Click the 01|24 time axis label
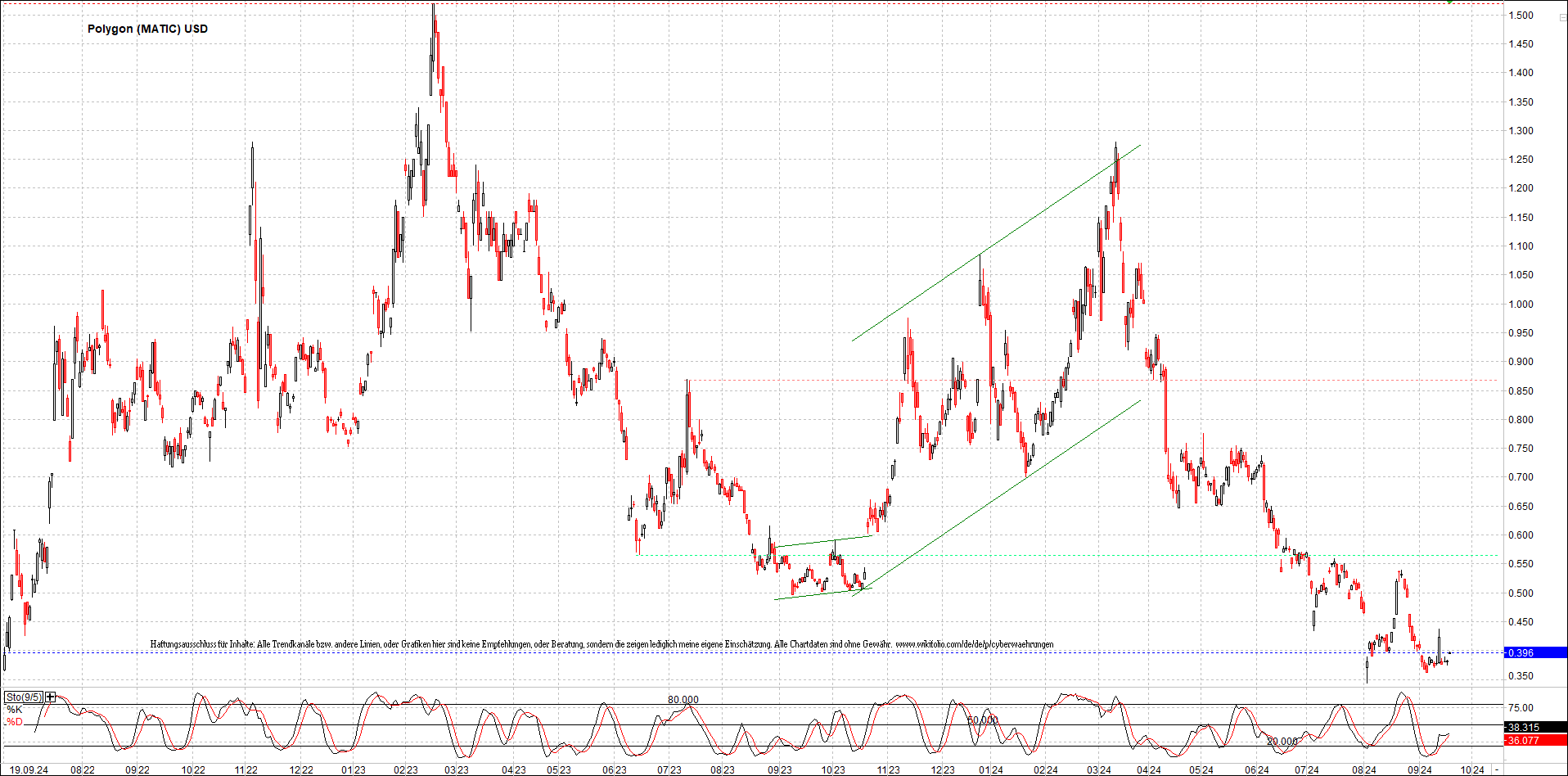Image resolution: width=1568 pixels, height=776 pixels. click(x=991, y=770)
